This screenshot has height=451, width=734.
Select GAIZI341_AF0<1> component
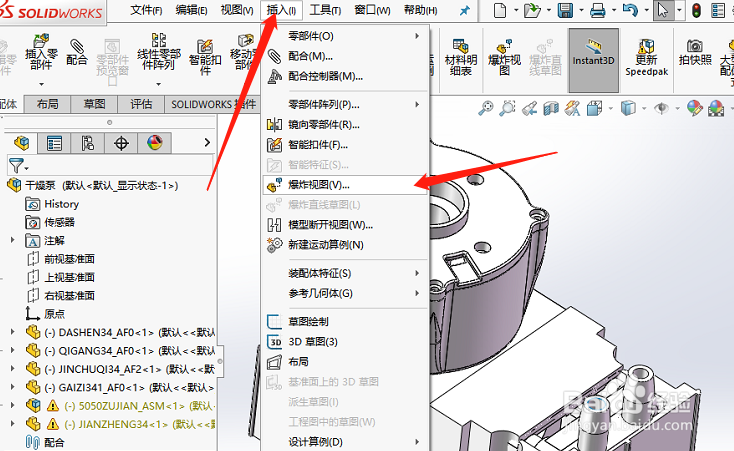129,388
